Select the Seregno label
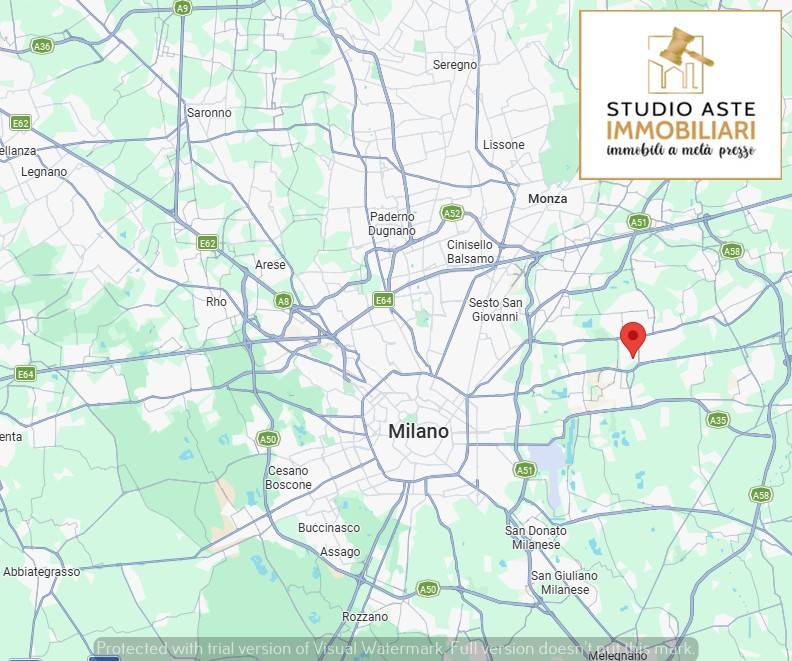The width and height of the screenshot is (792, 661). click(455, 65)
